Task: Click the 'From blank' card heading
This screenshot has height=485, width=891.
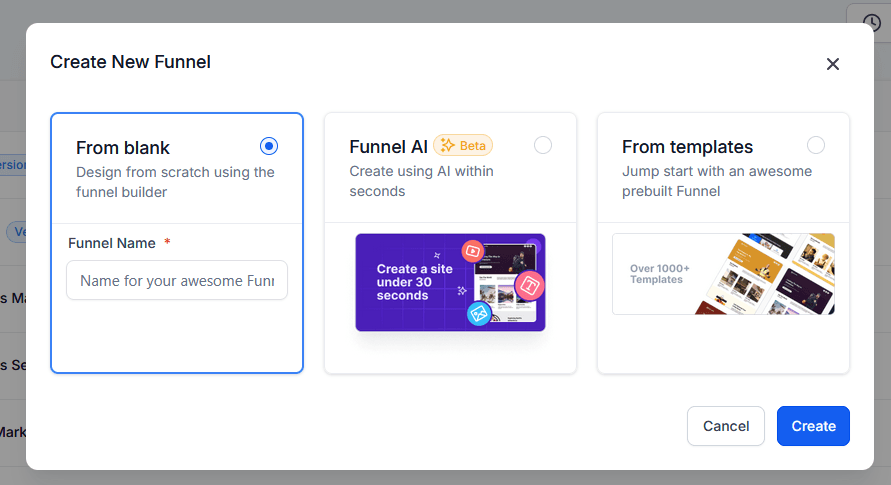Action: 123,148
